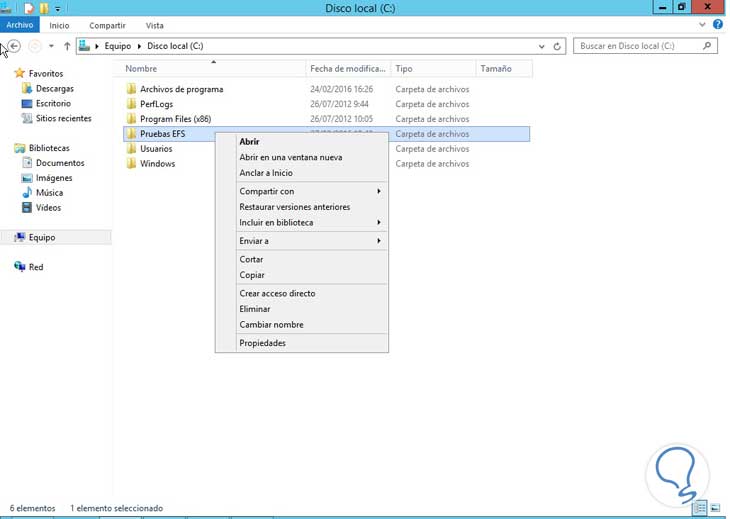The height and width of the screenshot is (519, 730).
Task: Select the PerfLogs folder icon
Action: pyautogui.click(x=132, y=104)
